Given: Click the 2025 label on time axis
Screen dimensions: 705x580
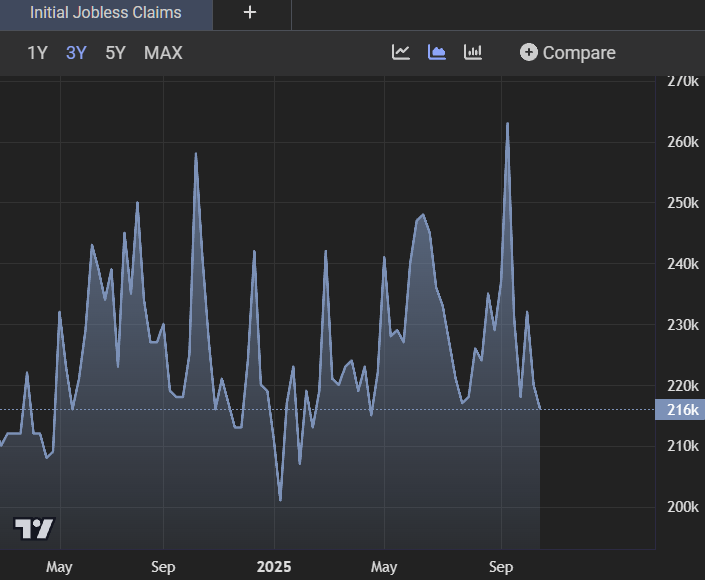Looking at the screenshot, I should (275, 567).
